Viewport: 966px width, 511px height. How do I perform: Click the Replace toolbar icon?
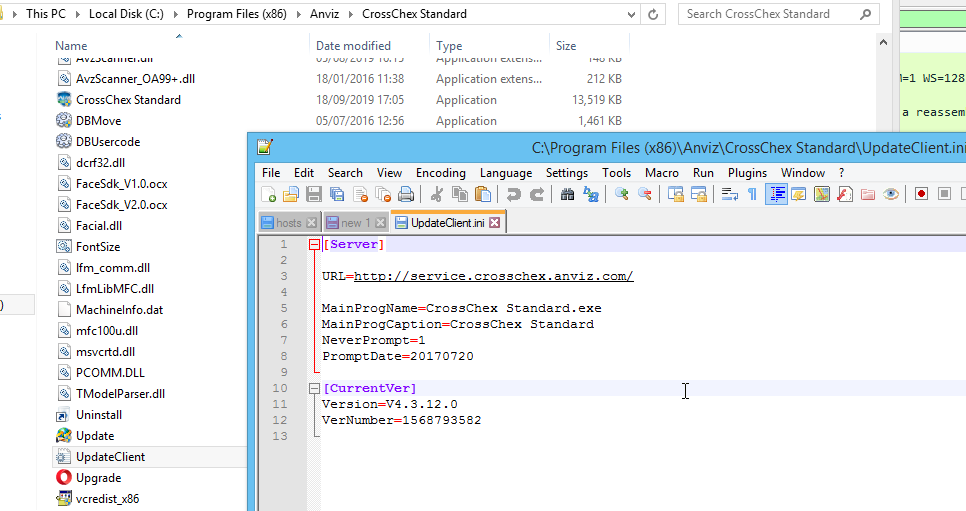pyautogui.click(x=591, y=195)
